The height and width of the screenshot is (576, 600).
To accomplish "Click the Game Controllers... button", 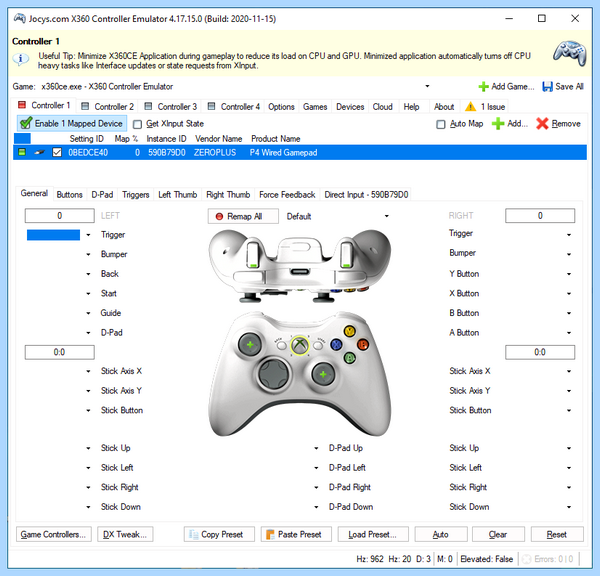I will [x=54, y=534].
